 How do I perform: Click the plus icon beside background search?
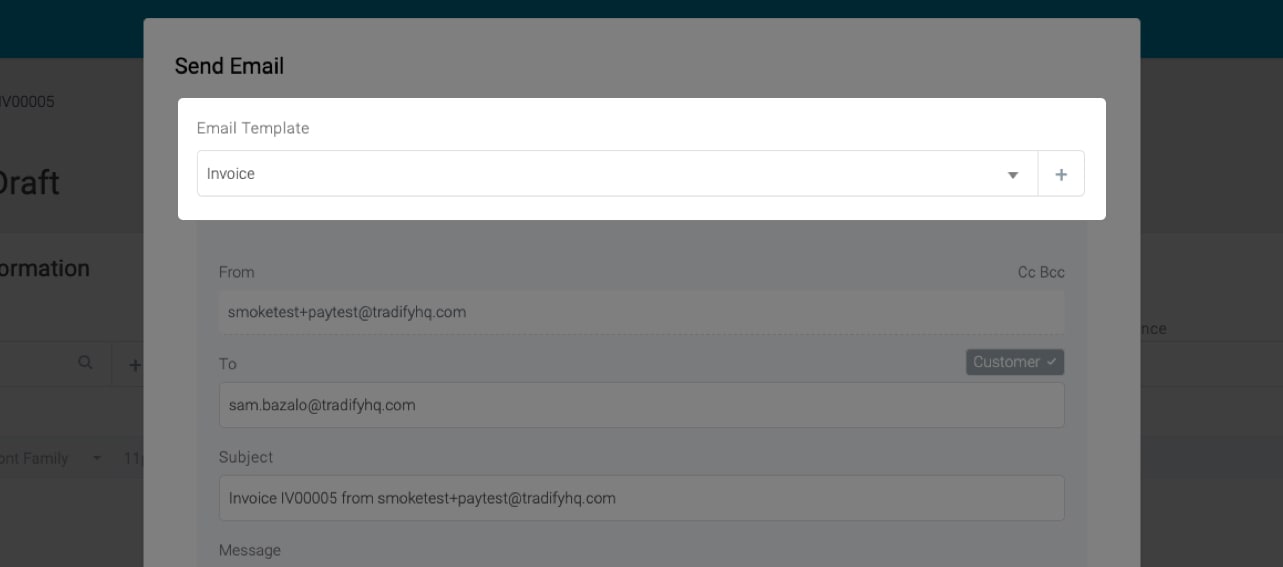coord(135,365)
